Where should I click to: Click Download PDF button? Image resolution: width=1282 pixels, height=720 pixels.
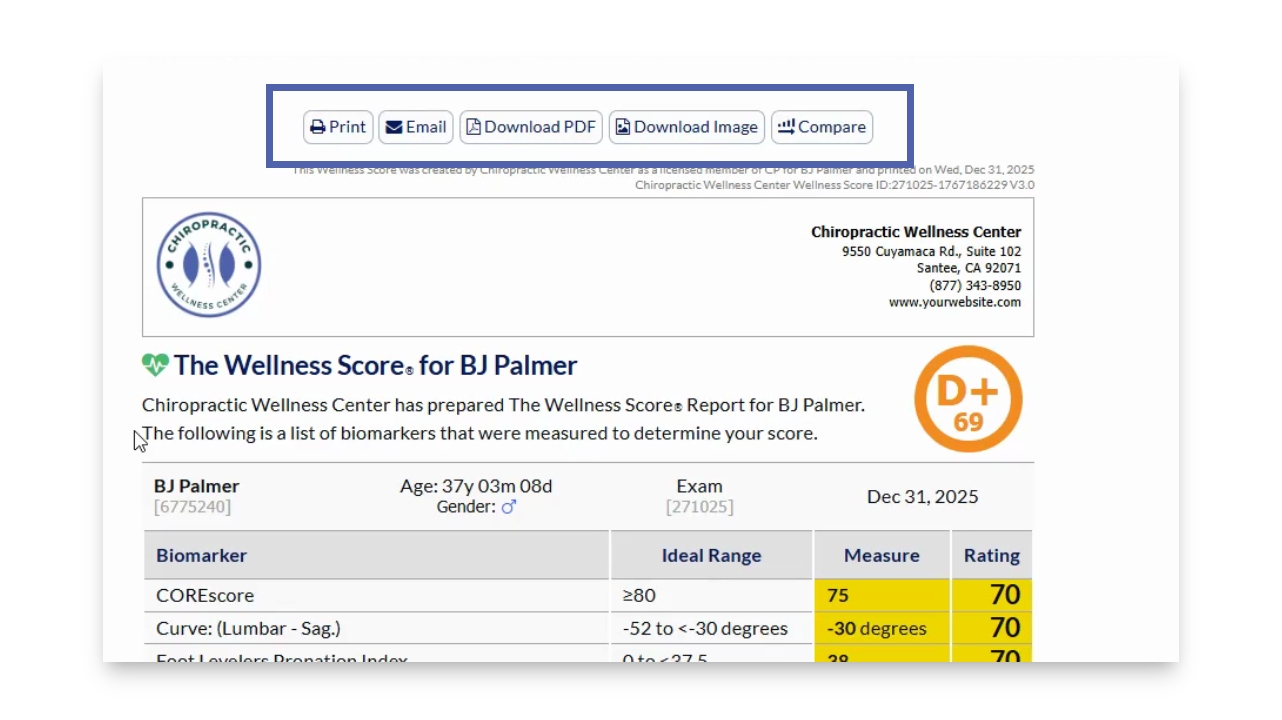point(531,127)
